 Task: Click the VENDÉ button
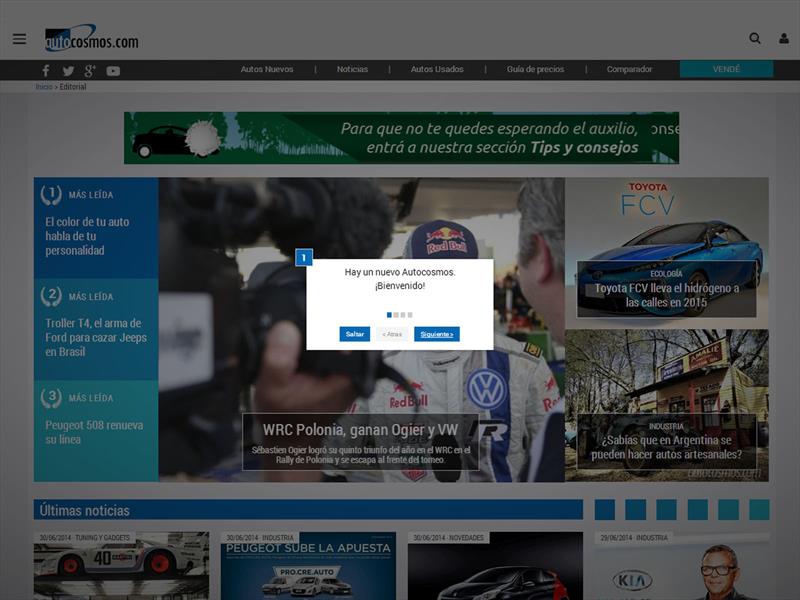point(726,70)
